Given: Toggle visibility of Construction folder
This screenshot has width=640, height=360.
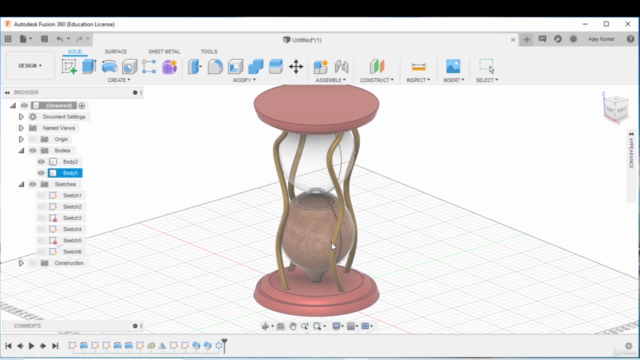Looking at the screenshot, I should [33, 263].
